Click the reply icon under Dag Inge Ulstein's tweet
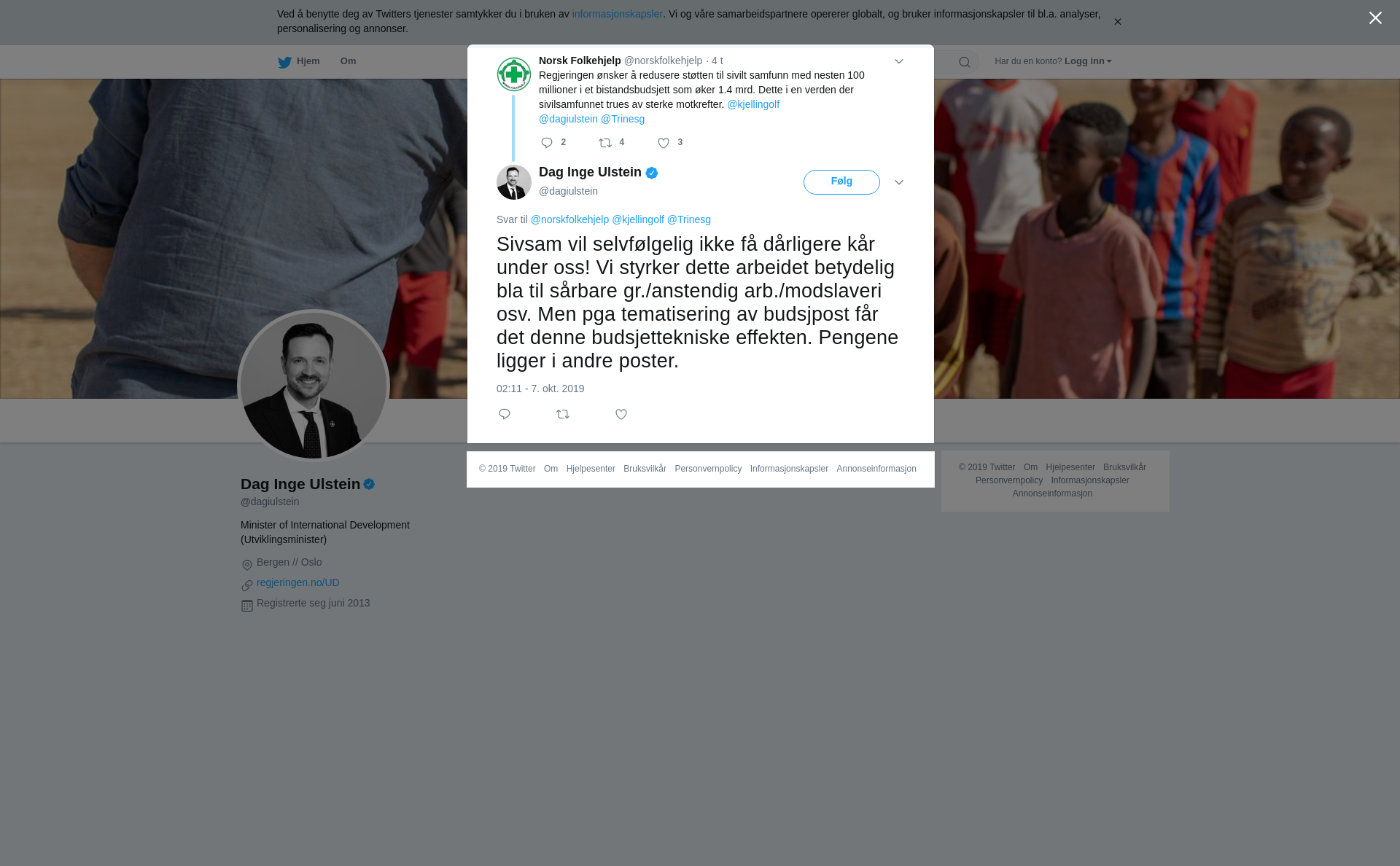This screenshot has width=1400, height=866. 505,414
